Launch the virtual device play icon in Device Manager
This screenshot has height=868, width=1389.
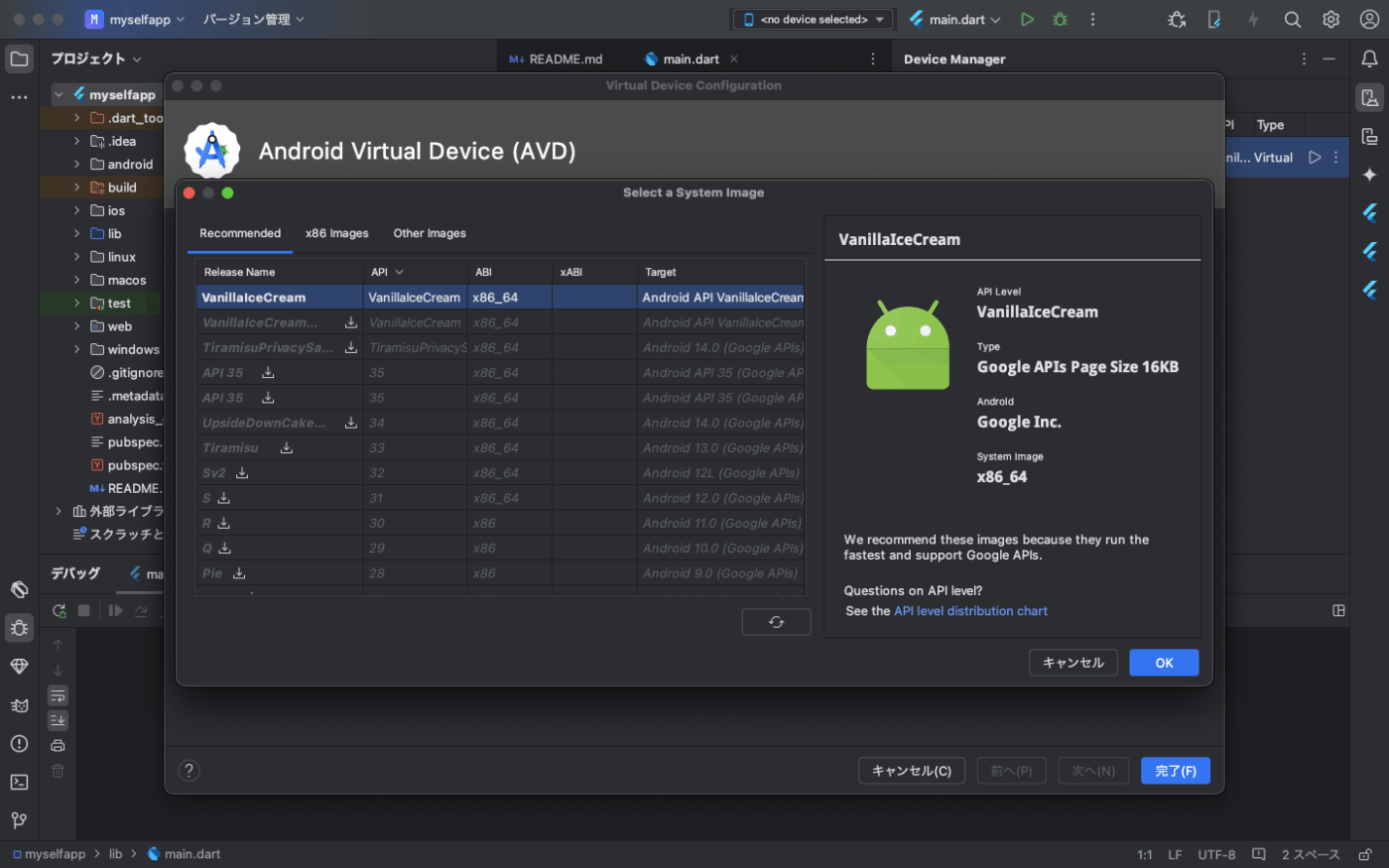coord(1315,157)
